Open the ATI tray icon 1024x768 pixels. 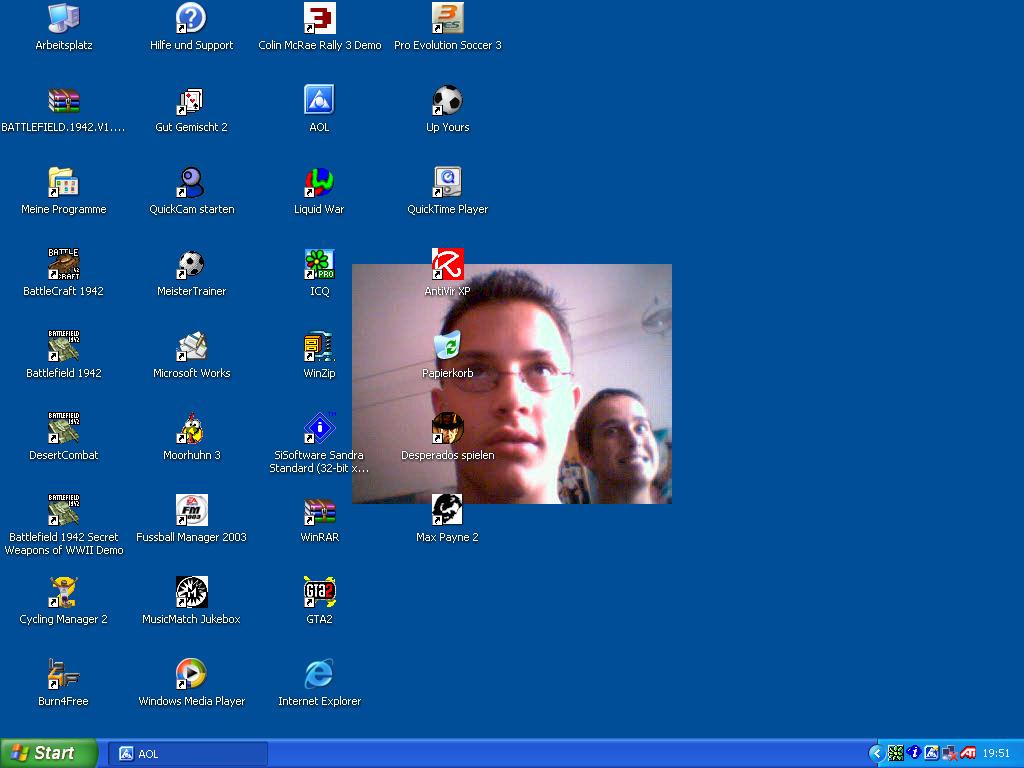point(968,754)
